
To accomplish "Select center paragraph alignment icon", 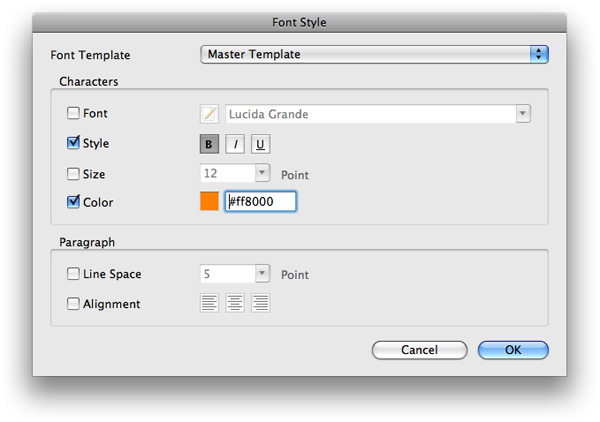I will point(235,303).
